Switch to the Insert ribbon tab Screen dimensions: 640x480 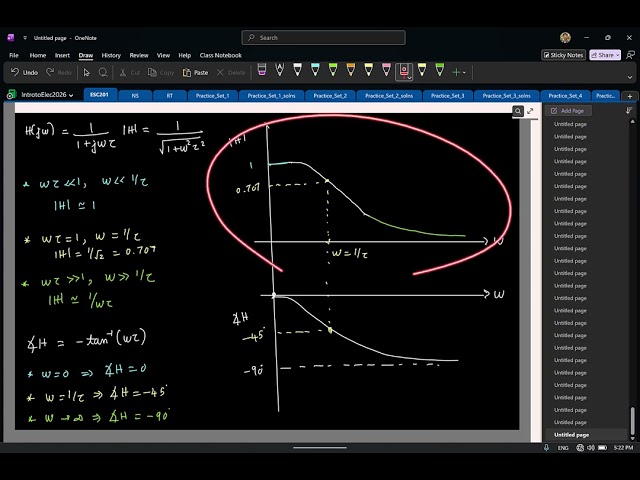click(62, 55)
